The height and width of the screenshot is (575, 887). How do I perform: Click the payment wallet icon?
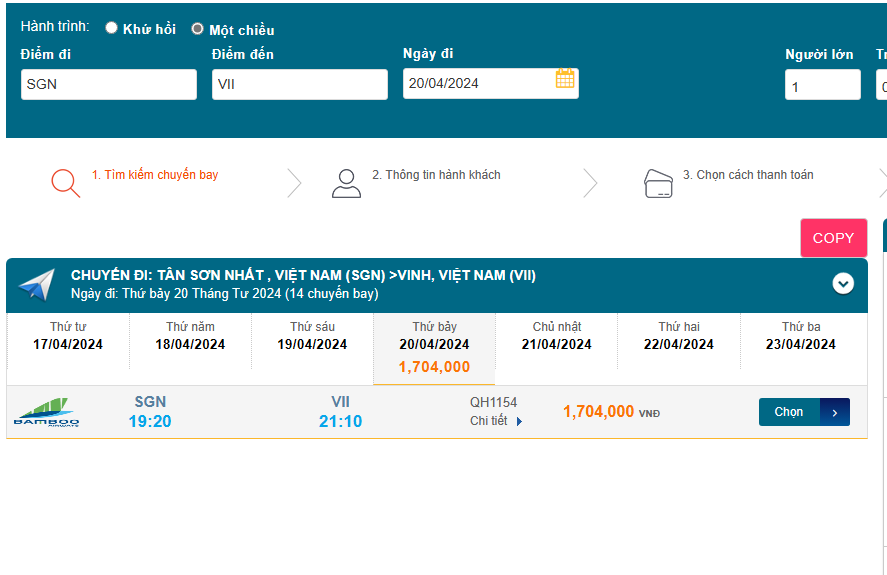pyautogui.click(x=657, y=183)
